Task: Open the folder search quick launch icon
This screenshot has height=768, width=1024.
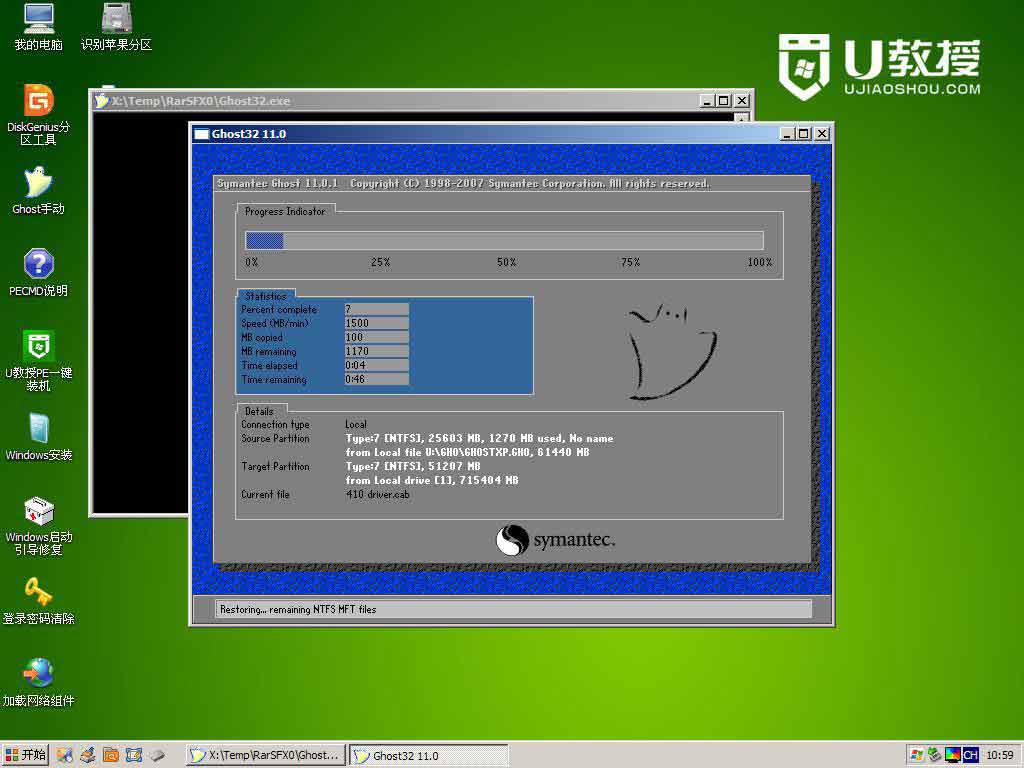Action: 110,755
